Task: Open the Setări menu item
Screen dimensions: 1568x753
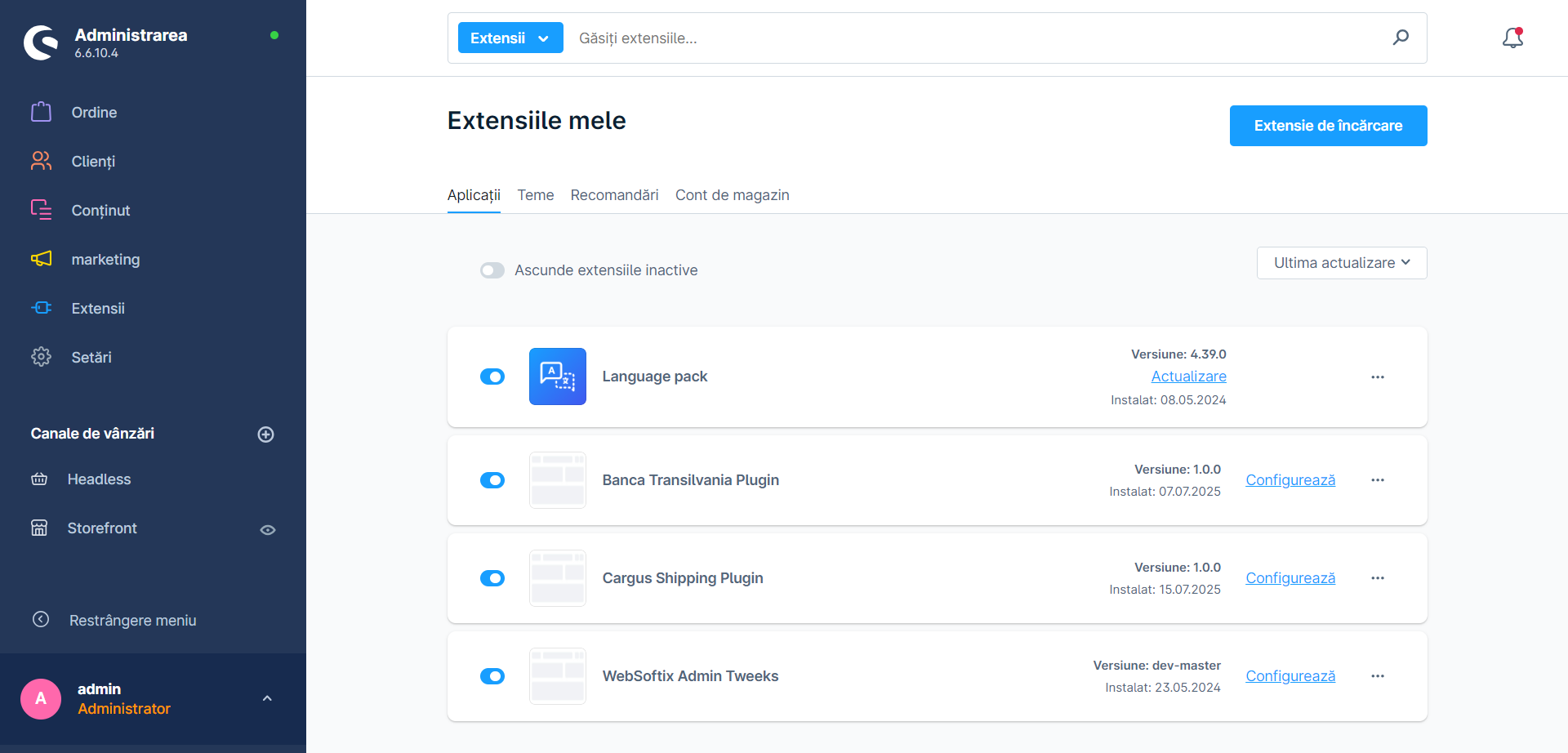Action: [x=91, y=358]
